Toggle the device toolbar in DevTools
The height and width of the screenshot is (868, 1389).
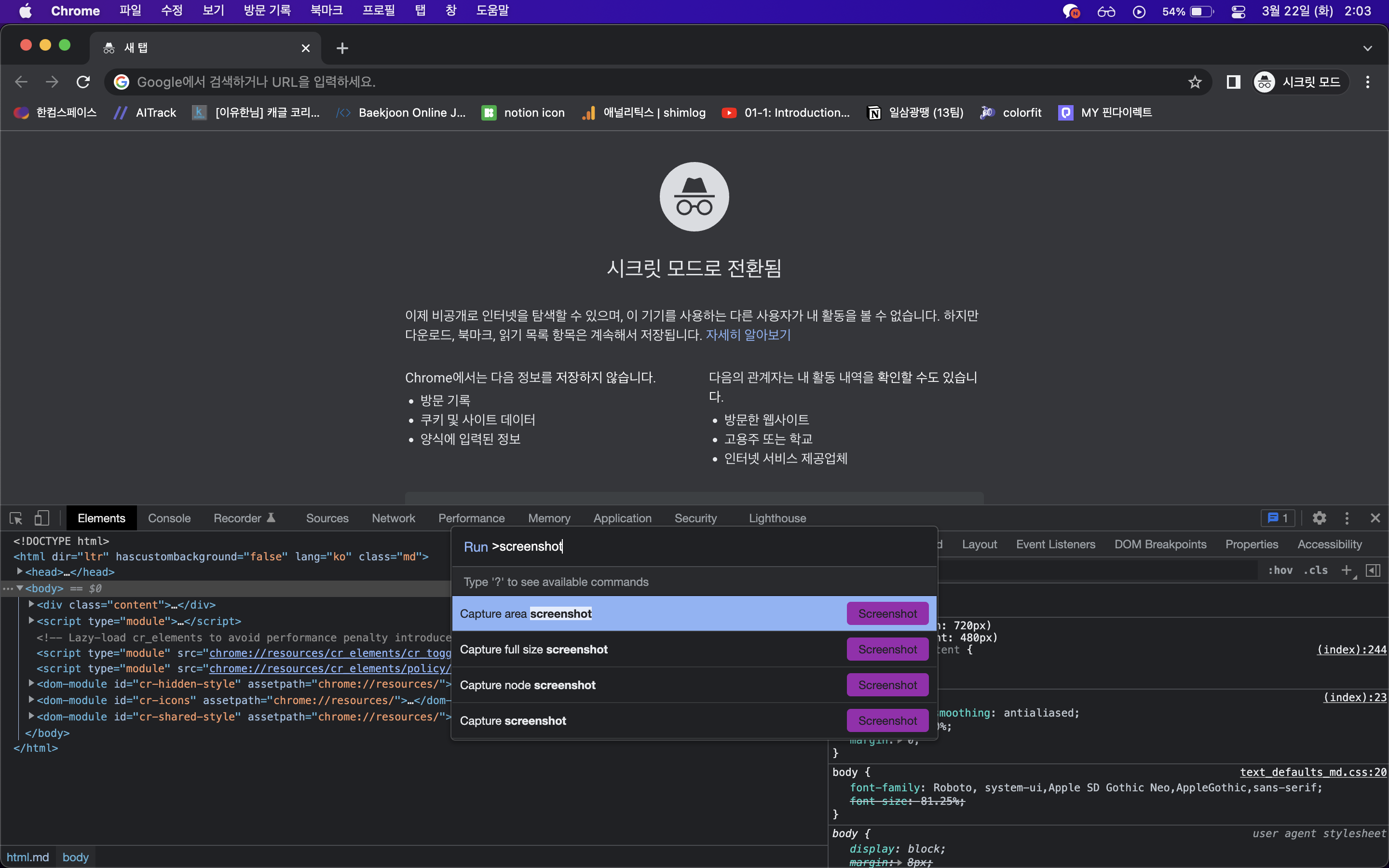coord(41,518)
